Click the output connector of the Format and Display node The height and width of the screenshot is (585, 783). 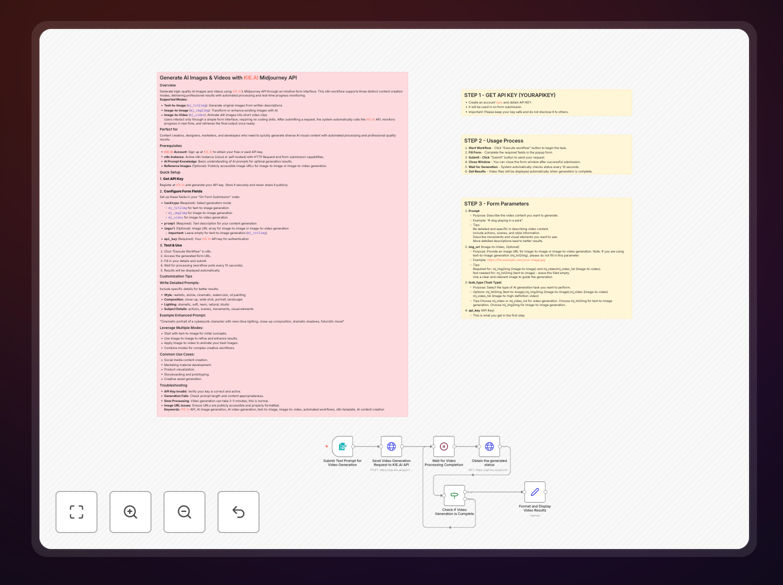coord(546,492)
